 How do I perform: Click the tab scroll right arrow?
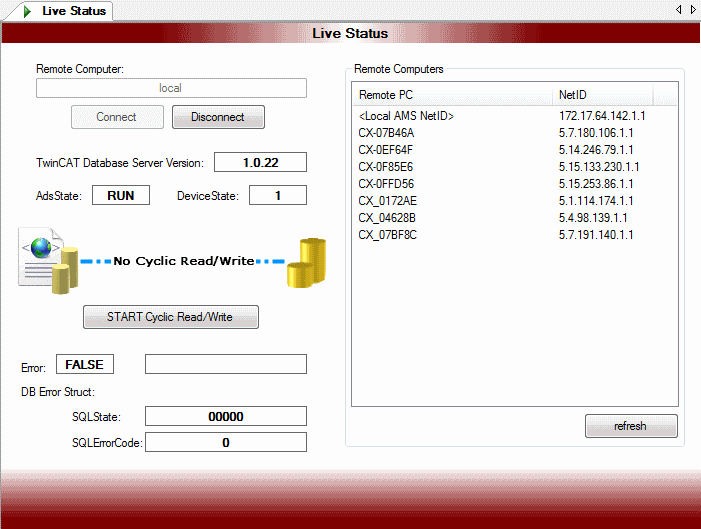pyautogui.click(x=693, y=9)
